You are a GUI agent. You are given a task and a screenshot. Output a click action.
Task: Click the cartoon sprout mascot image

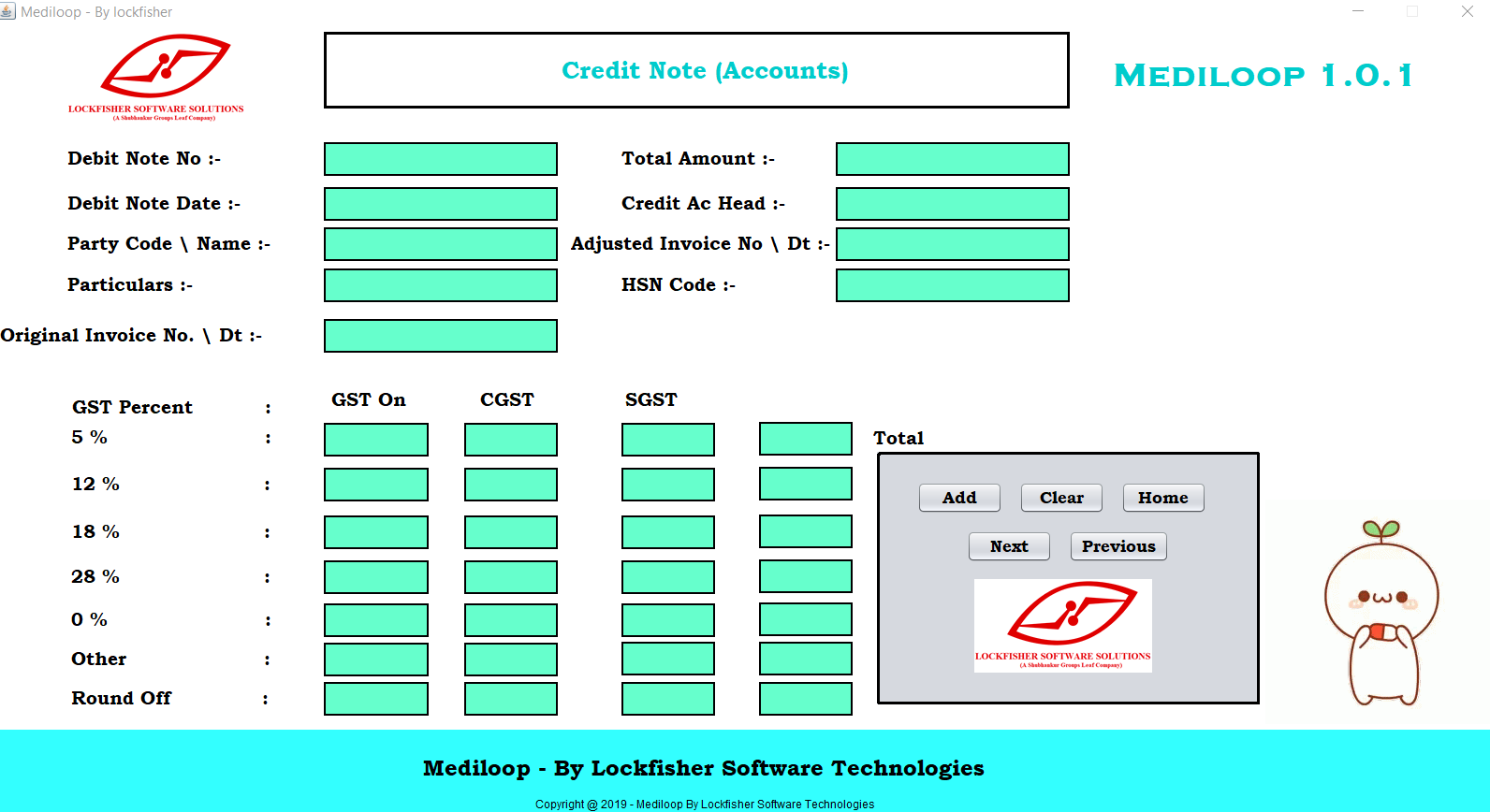[1380, 613]
